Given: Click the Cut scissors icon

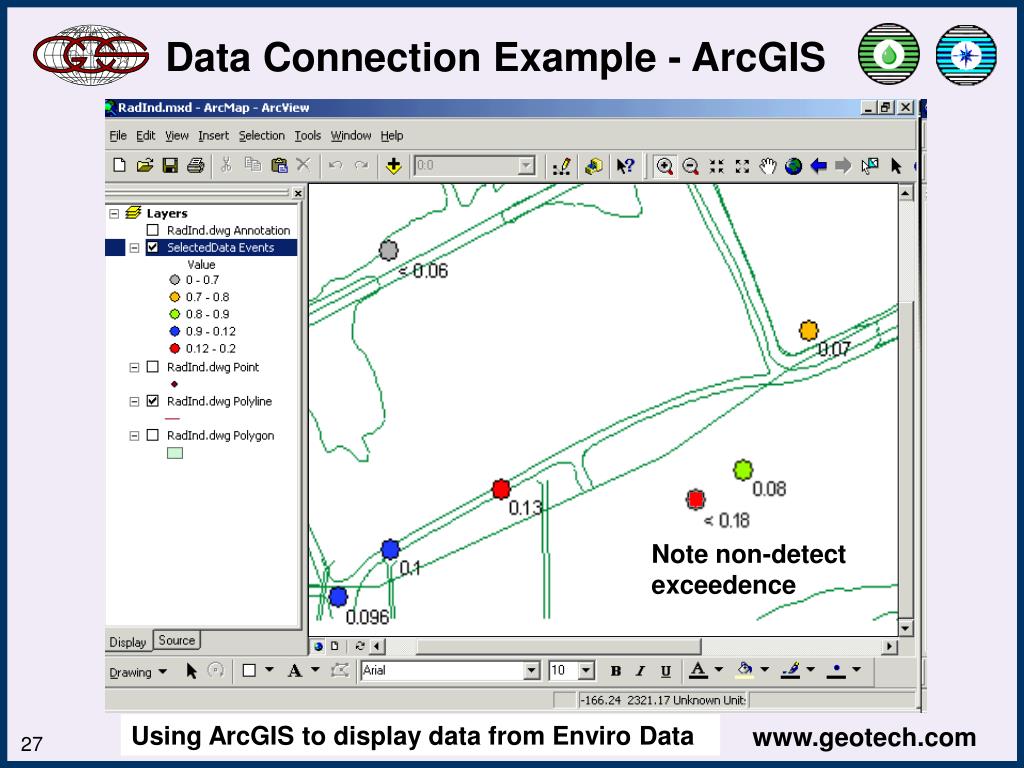Looking at the screenshot, I should tap(226, 165).
